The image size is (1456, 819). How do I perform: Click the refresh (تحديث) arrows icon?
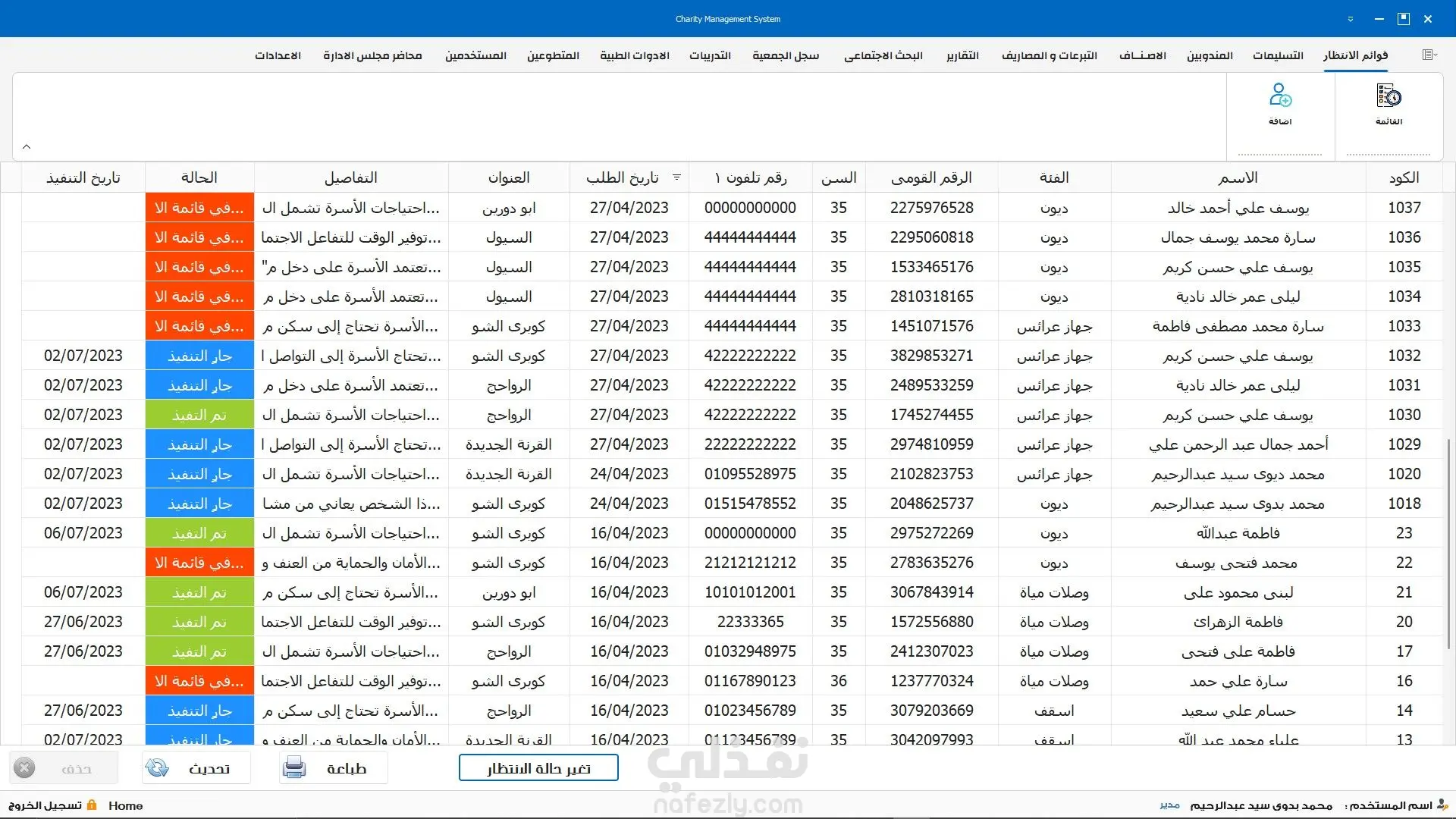[157, 768]
